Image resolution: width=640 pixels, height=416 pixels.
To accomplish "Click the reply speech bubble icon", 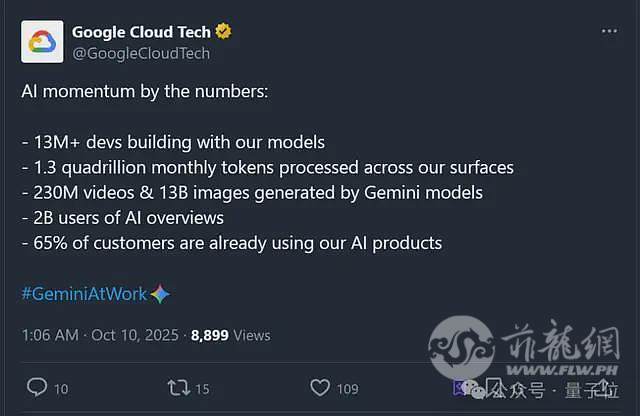I will tap(37, 387).
